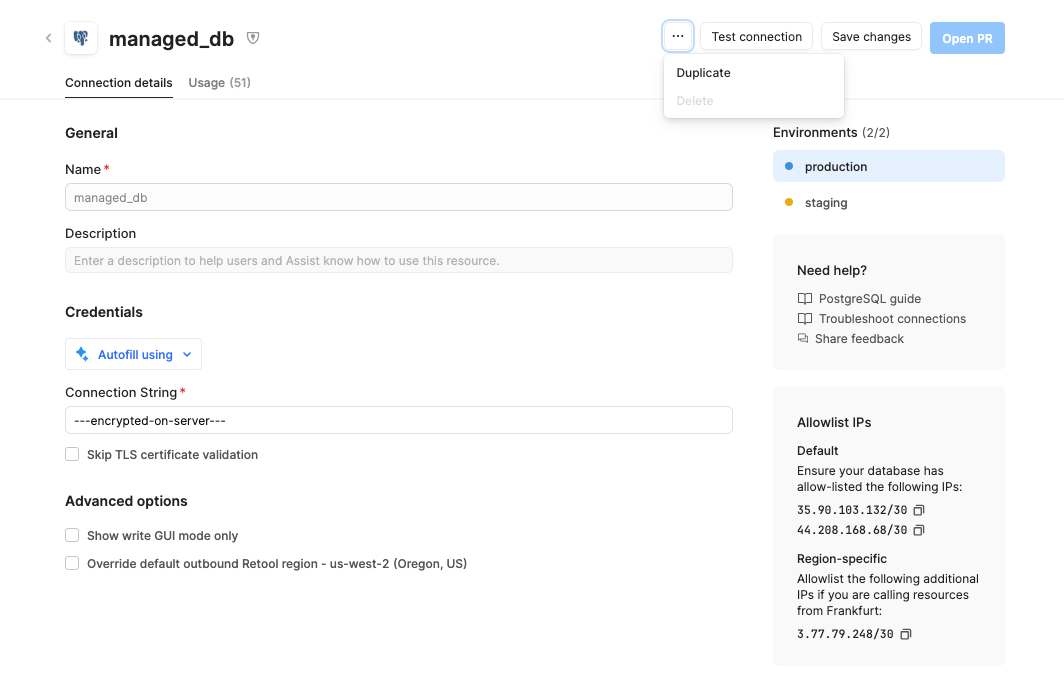Screen dimensions: 1064x697
Task: Switch to the Usage tab
Action: (219, 83)
